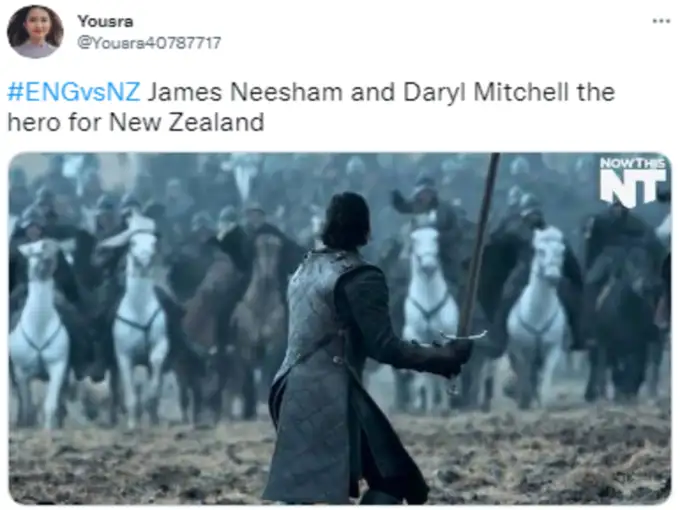Click the NowThis NT logo watermark

[x=632, y=181]
